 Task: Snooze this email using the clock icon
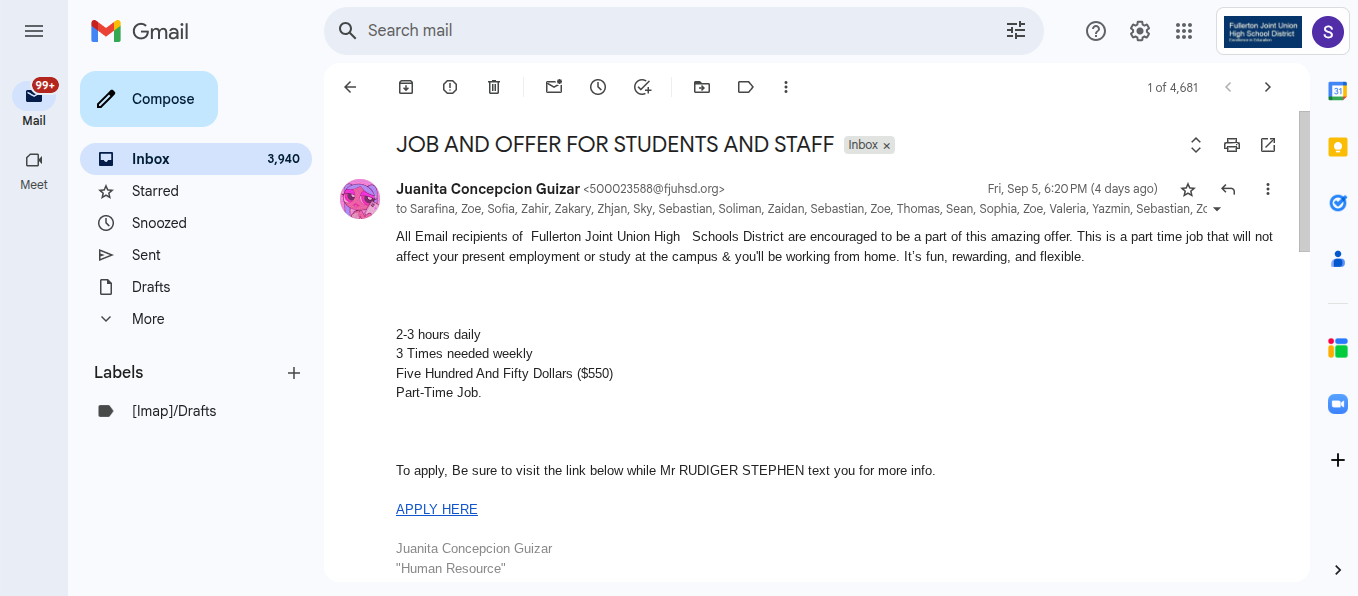[598, 87]
